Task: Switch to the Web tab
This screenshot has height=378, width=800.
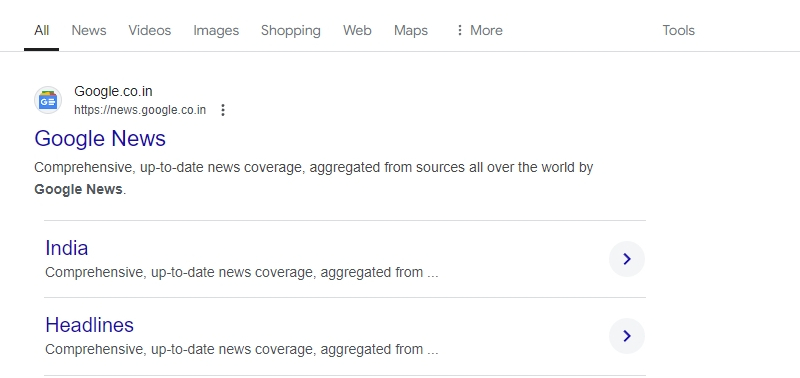Action: 357,31
